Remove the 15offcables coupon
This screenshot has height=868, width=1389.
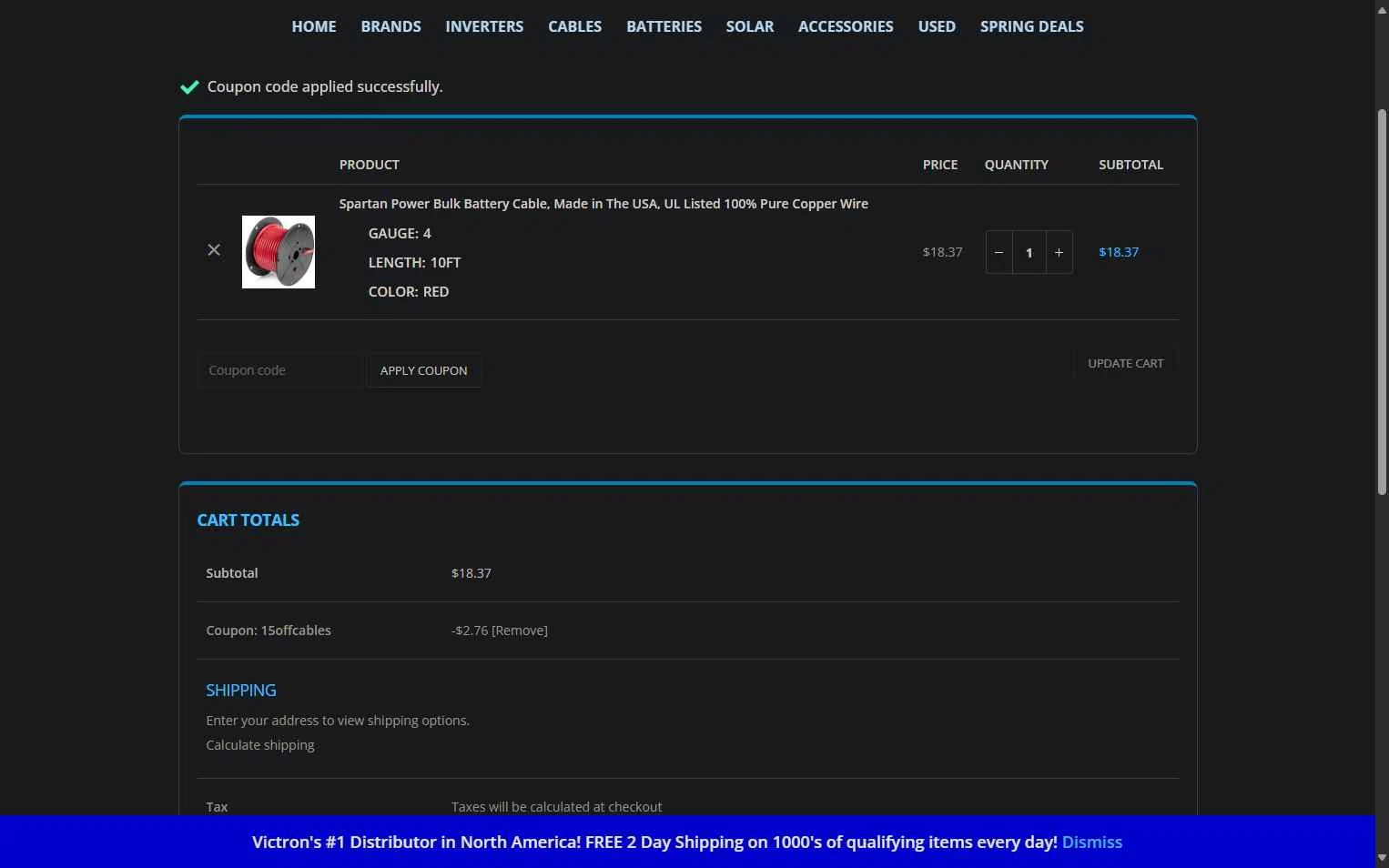coord(520,631)
